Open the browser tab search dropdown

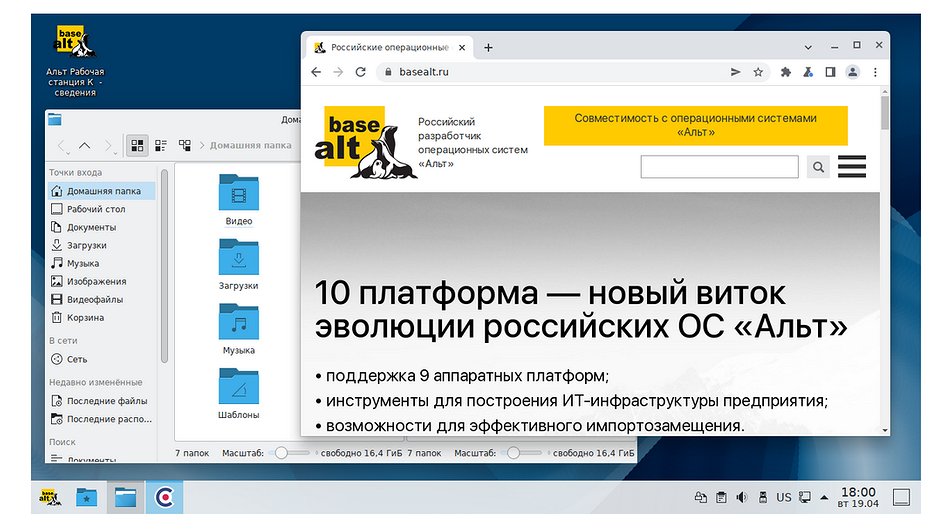[x=808, y=47]
